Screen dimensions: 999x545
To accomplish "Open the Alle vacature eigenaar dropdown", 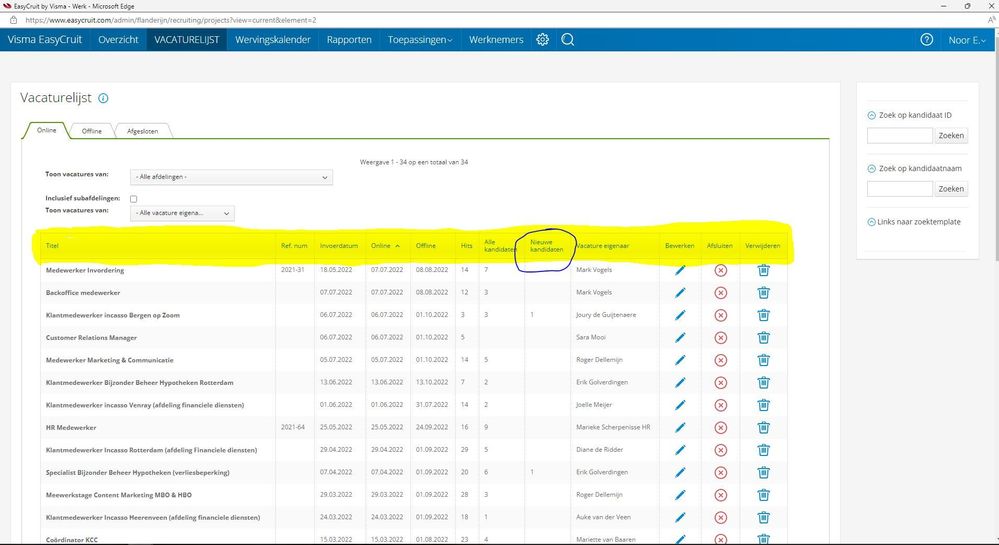I will click(x=182, y=213).
